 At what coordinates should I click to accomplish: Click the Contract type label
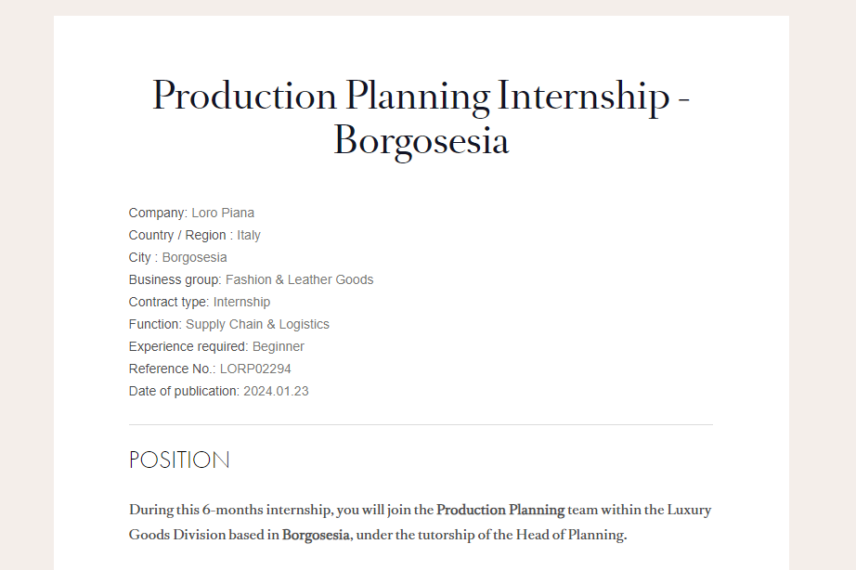169,302
